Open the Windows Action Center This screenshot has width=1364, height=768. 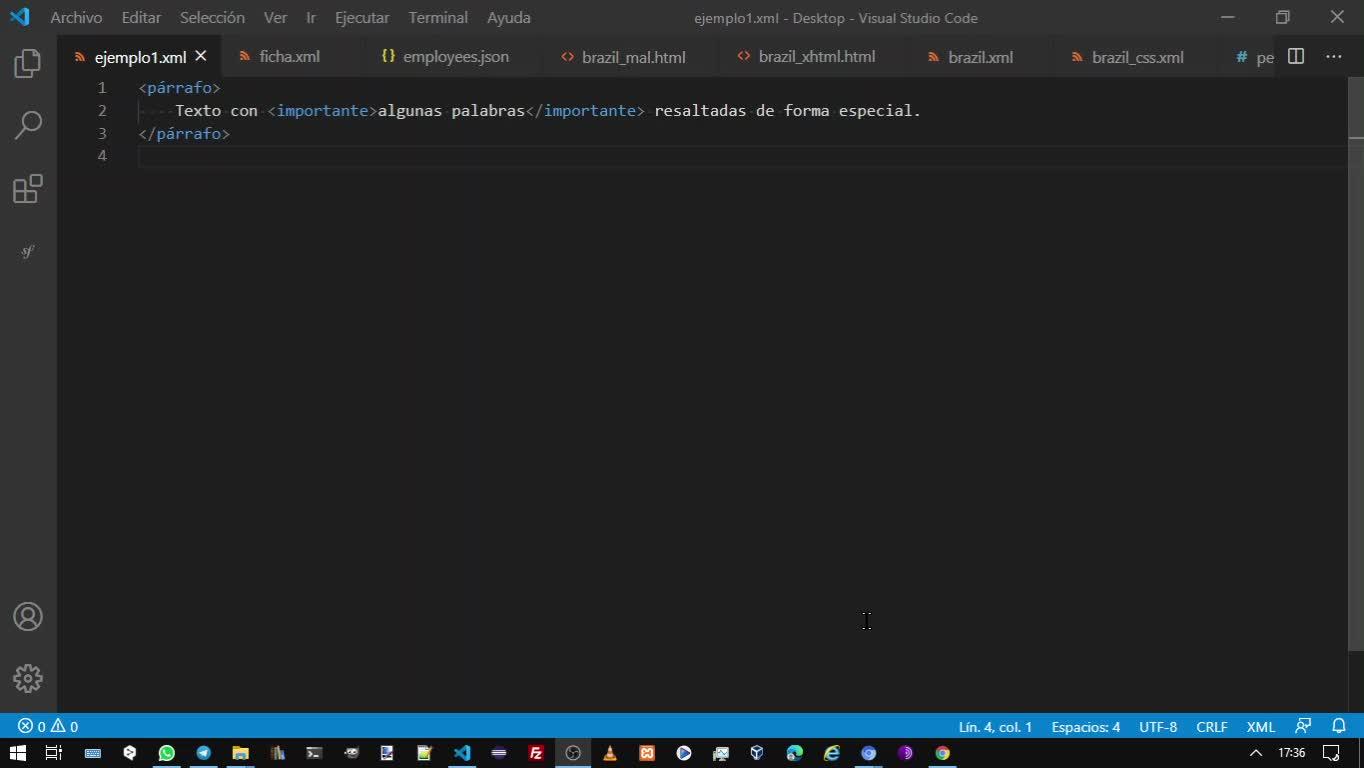(1331, 753)
